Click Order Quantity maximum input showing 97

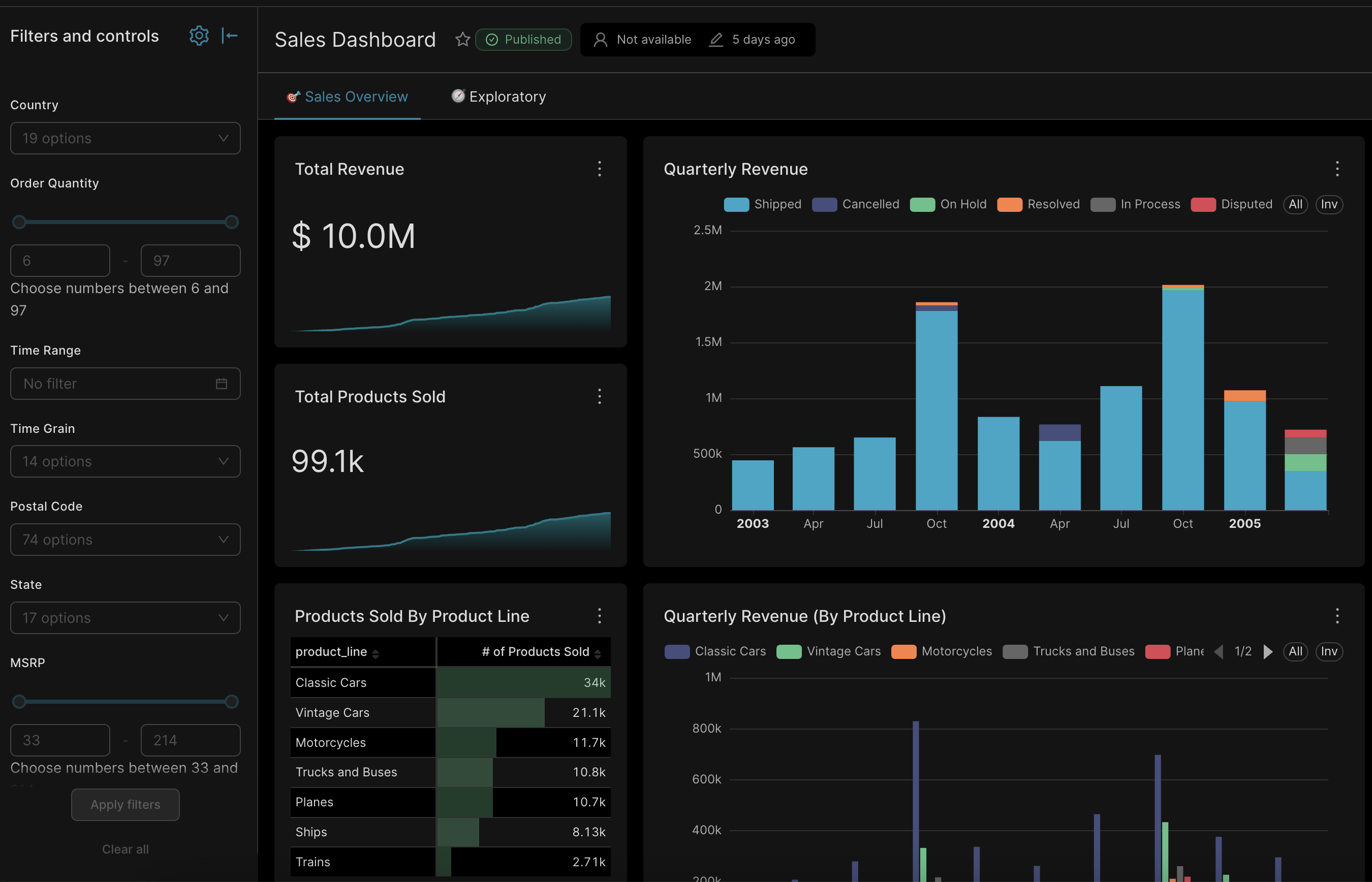191,261
